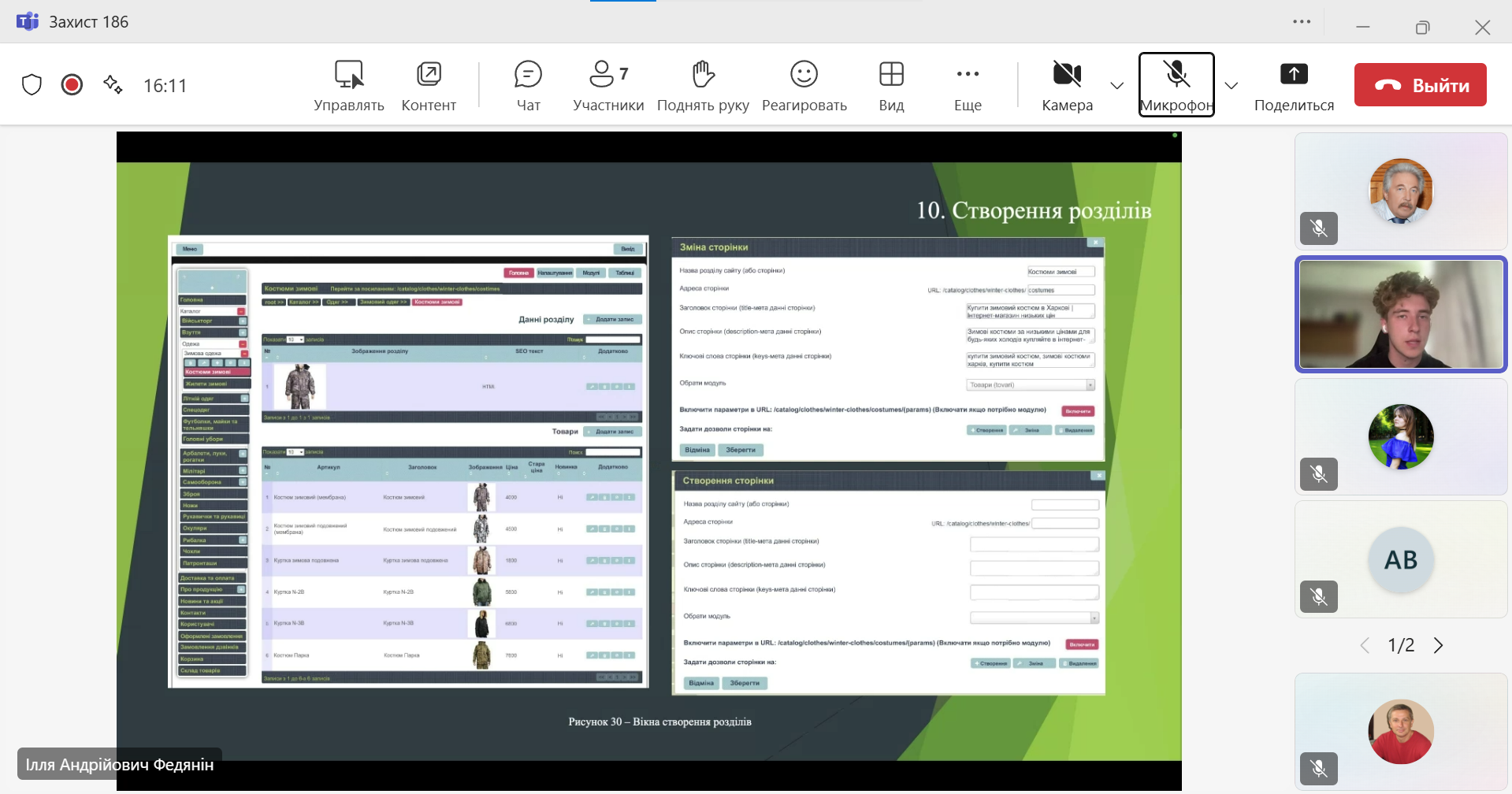Open the Еще more actions menu
This screenshot has width=1512, height=794.
click(x=968, y=85)
